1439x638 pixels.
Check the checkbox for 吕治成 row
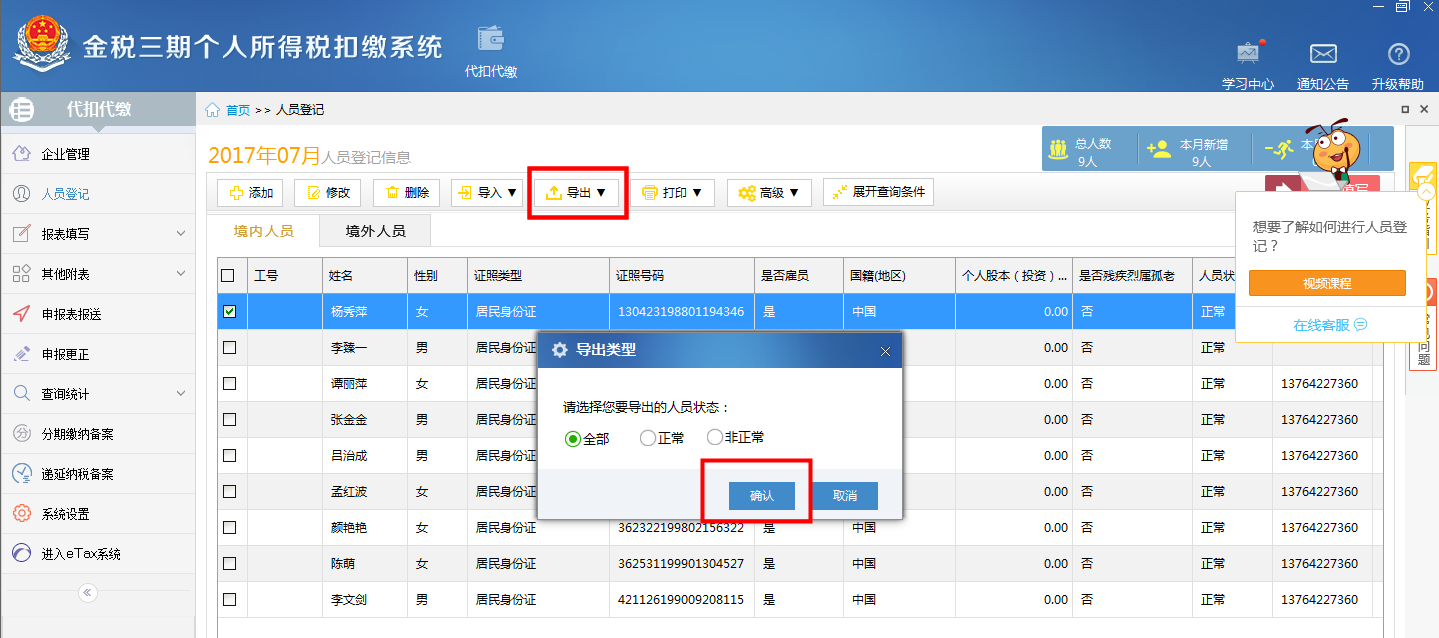229,456
